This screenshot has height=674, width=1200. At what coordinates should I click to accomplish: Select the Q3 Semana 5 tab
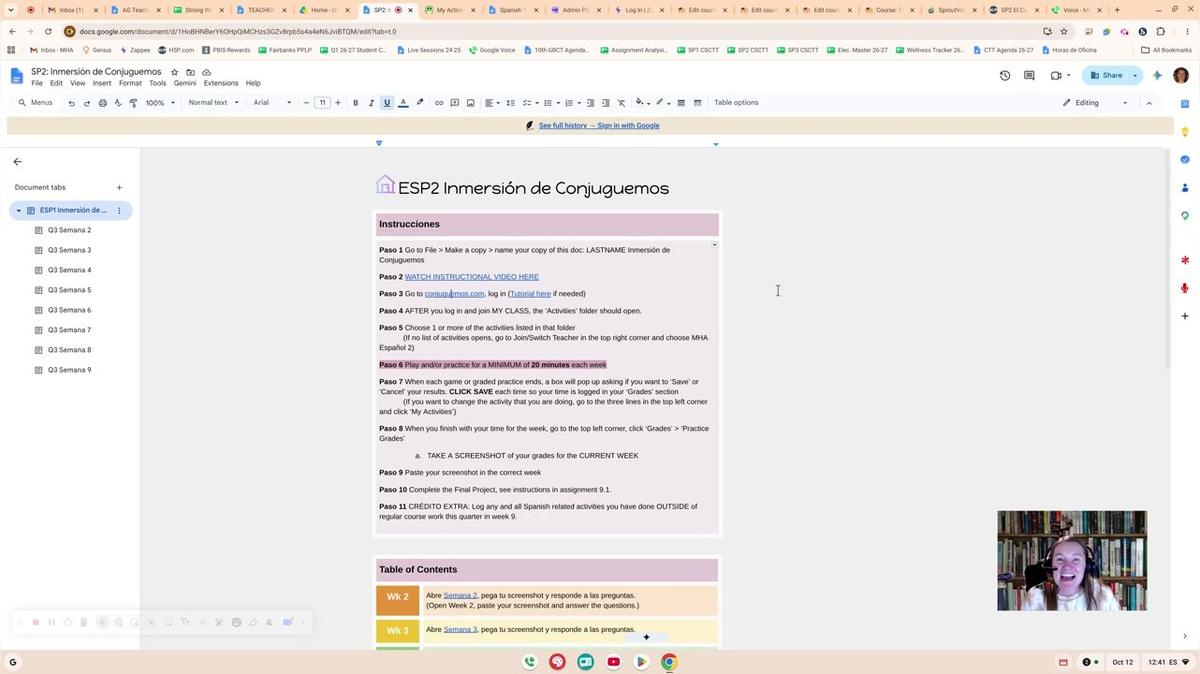coord(69,290)
